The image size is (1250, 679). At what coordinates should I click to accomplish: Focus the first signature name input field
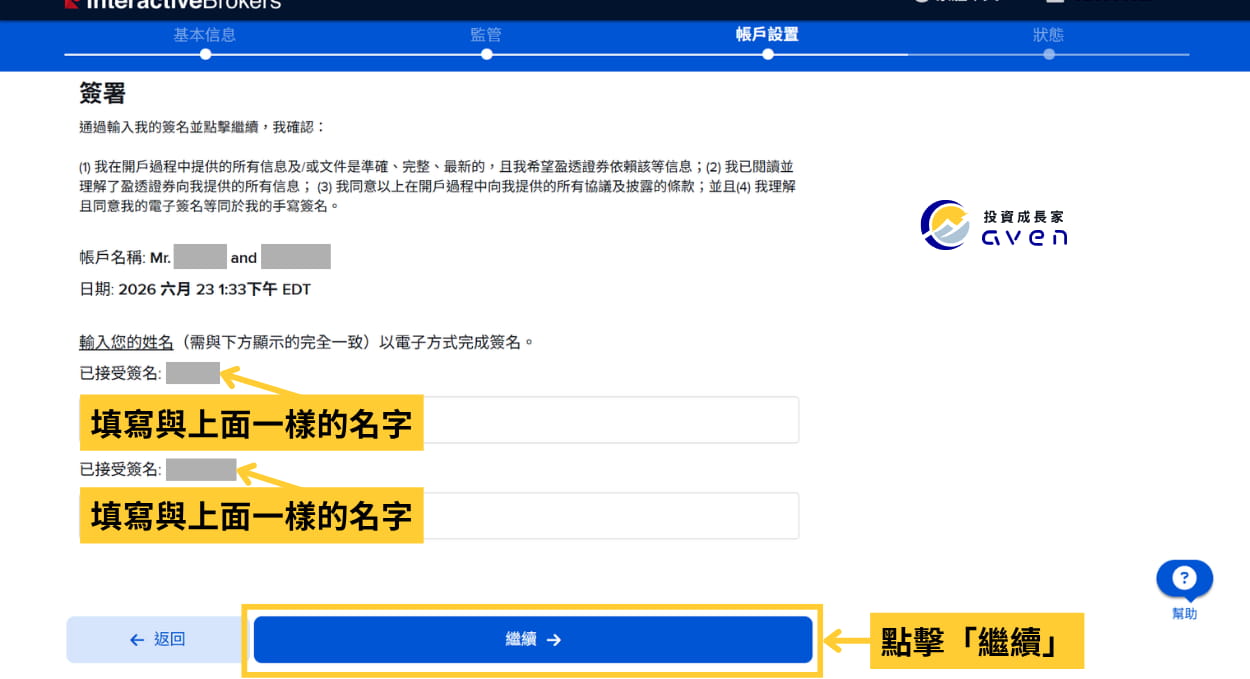(x=439, y=420)
